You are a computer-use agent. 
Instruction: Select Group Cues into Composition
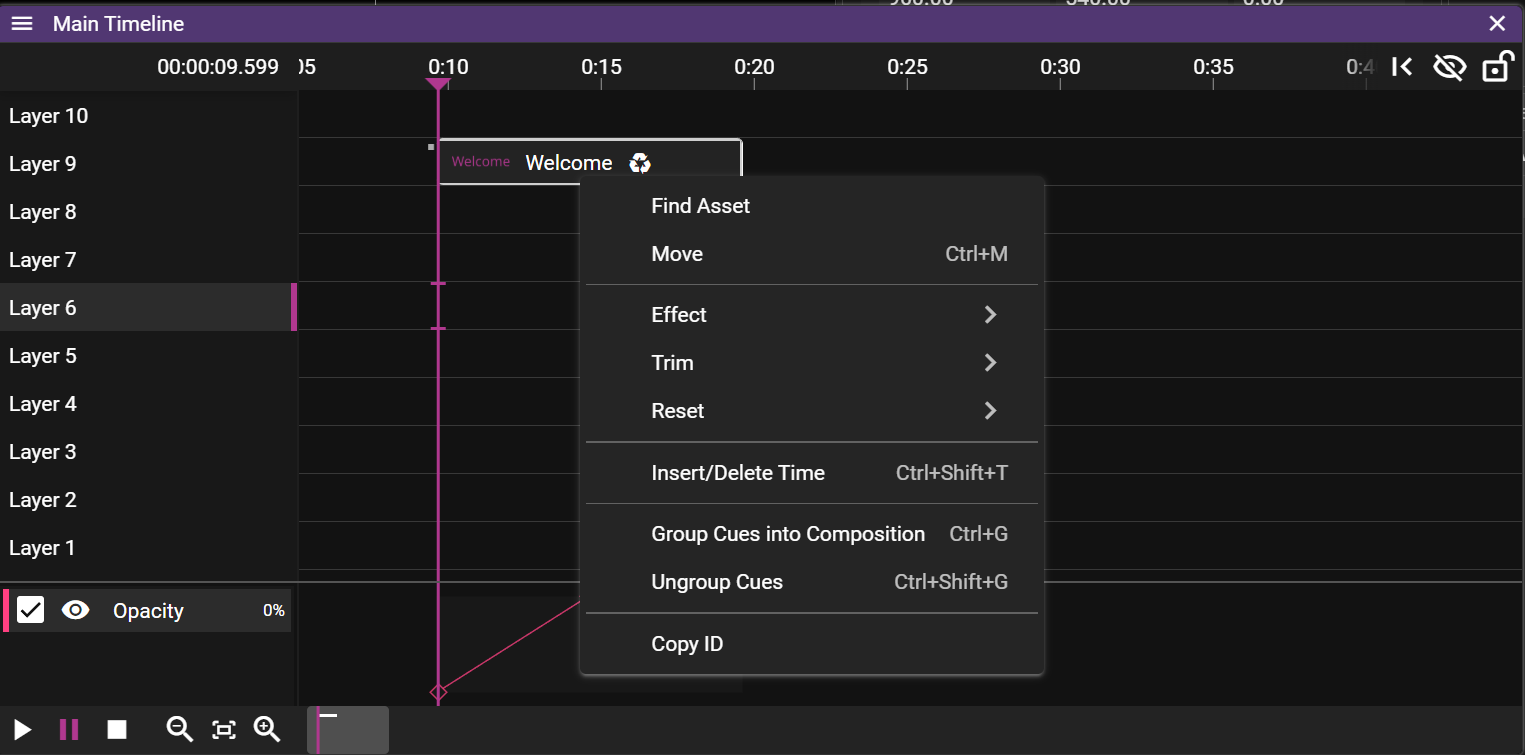pyautogui.click(x=787, y=534)
